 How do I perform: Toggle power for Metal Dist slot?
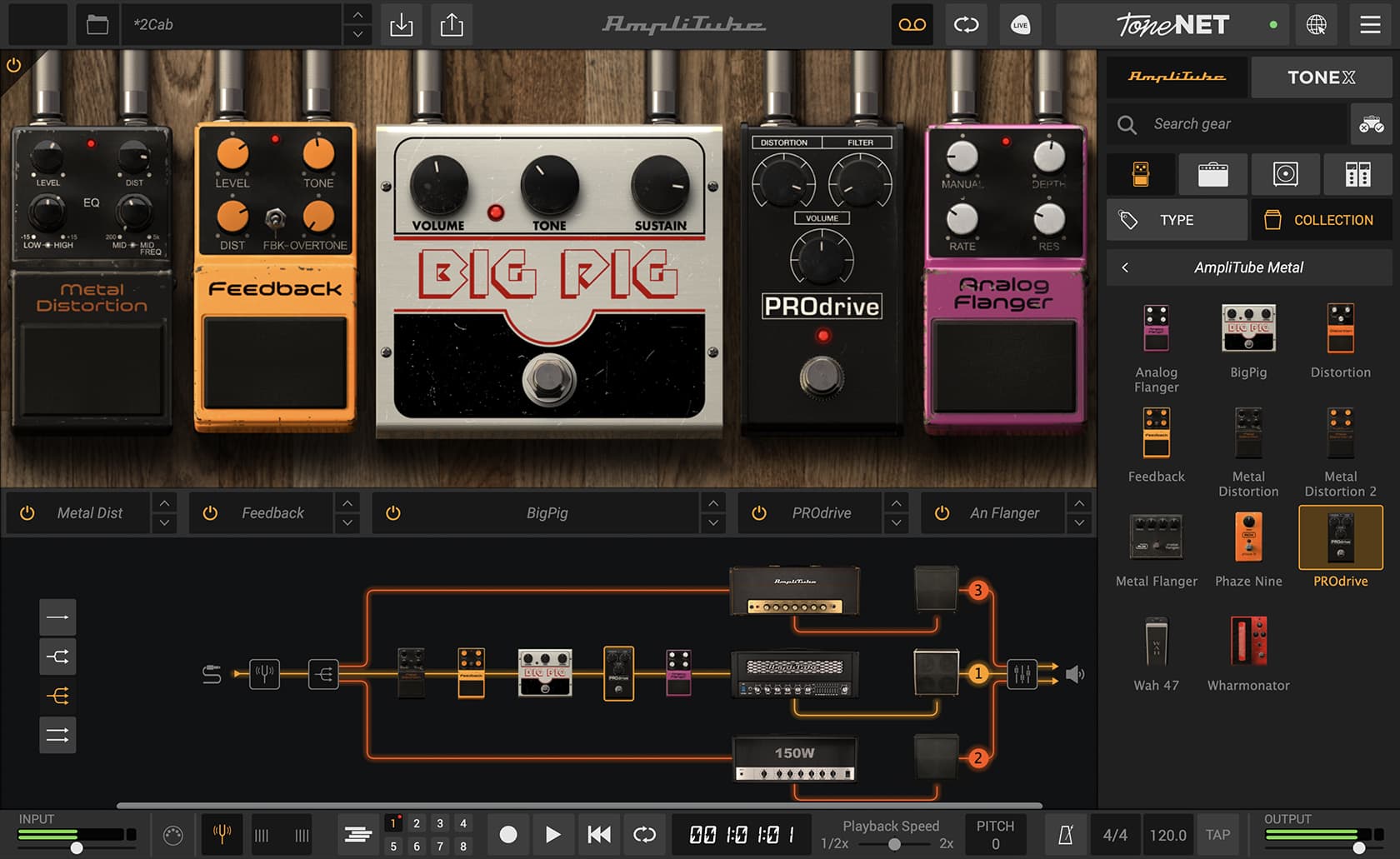click(x=27, y=513)
